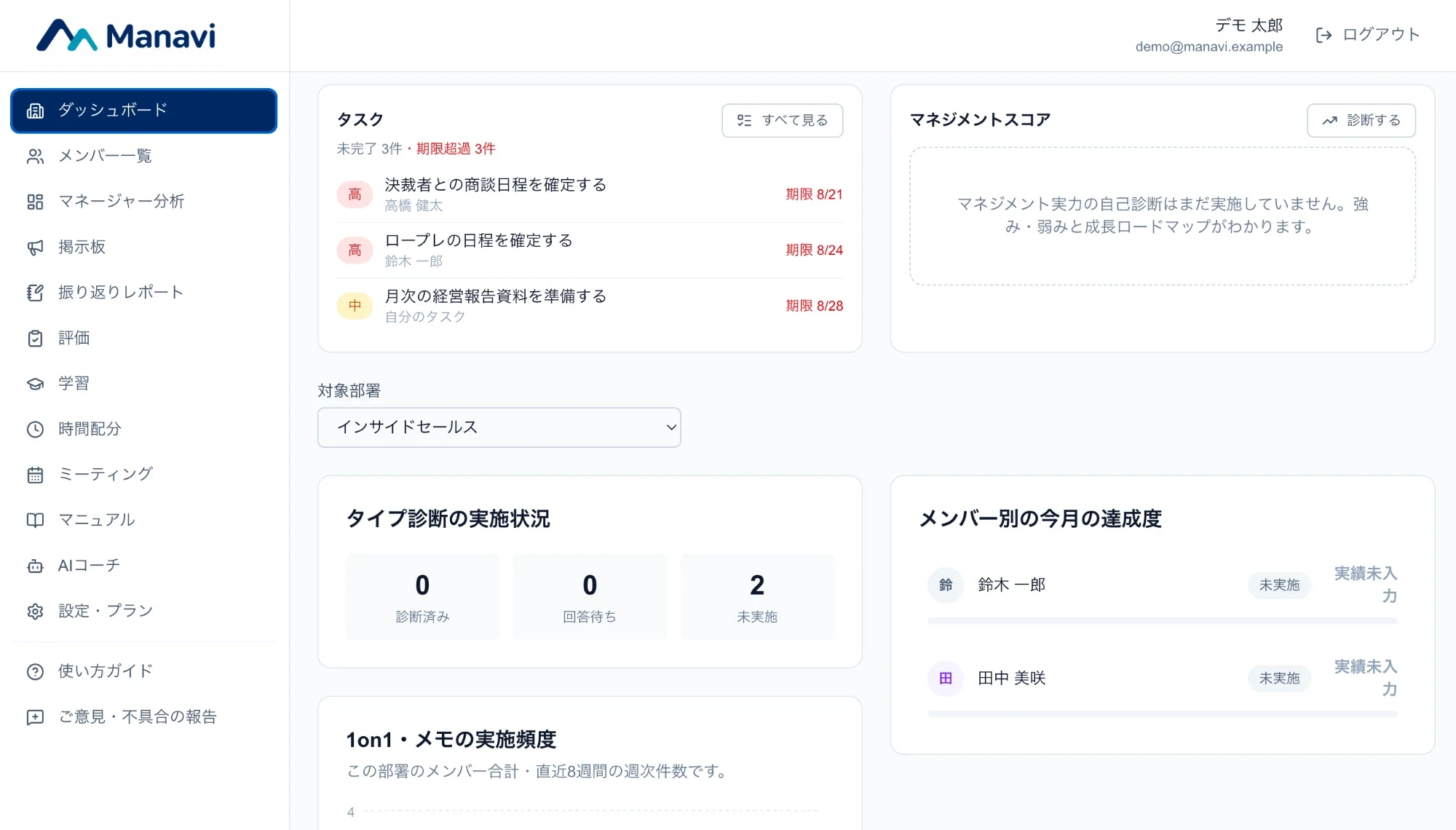Viewport: 1456px width, 830px height.
Task: Click 鈴木 一郎's 未実施 badge
Action: 1279,585
